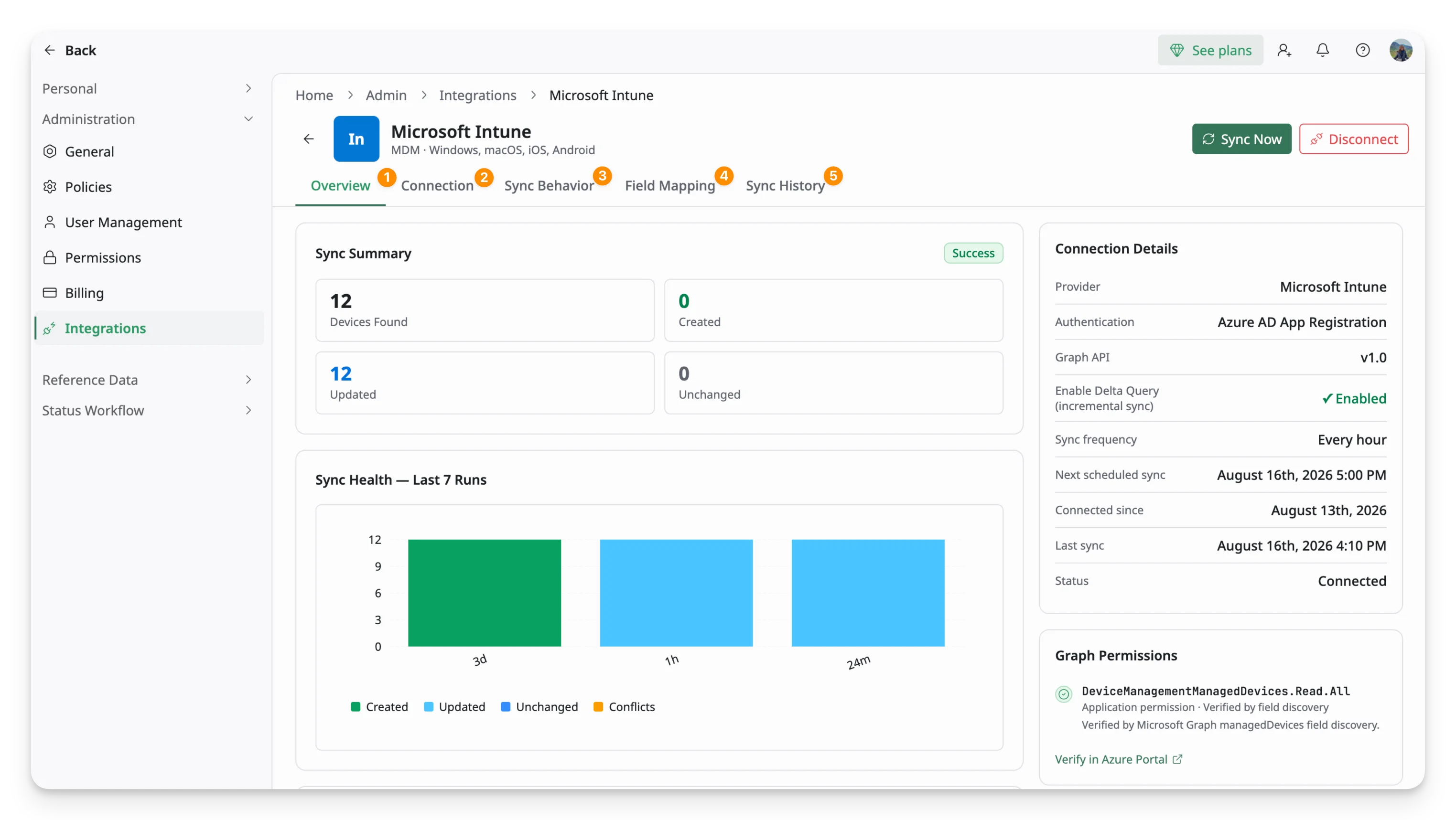Click the Success status badge

pyautogui.click(x=973, y=253)
